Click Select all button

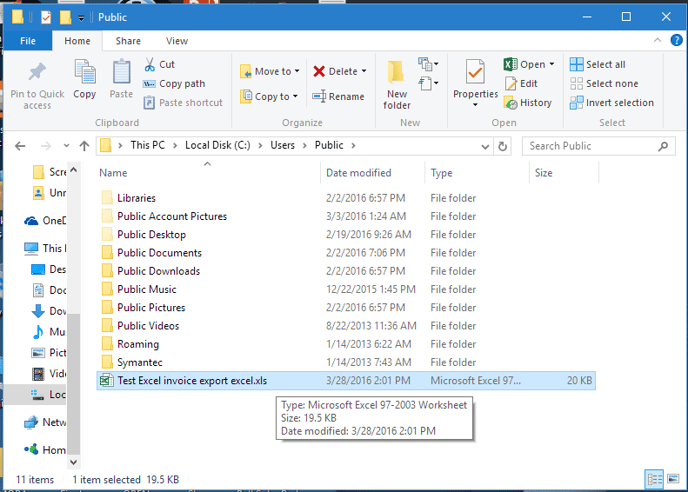point(598,65)
